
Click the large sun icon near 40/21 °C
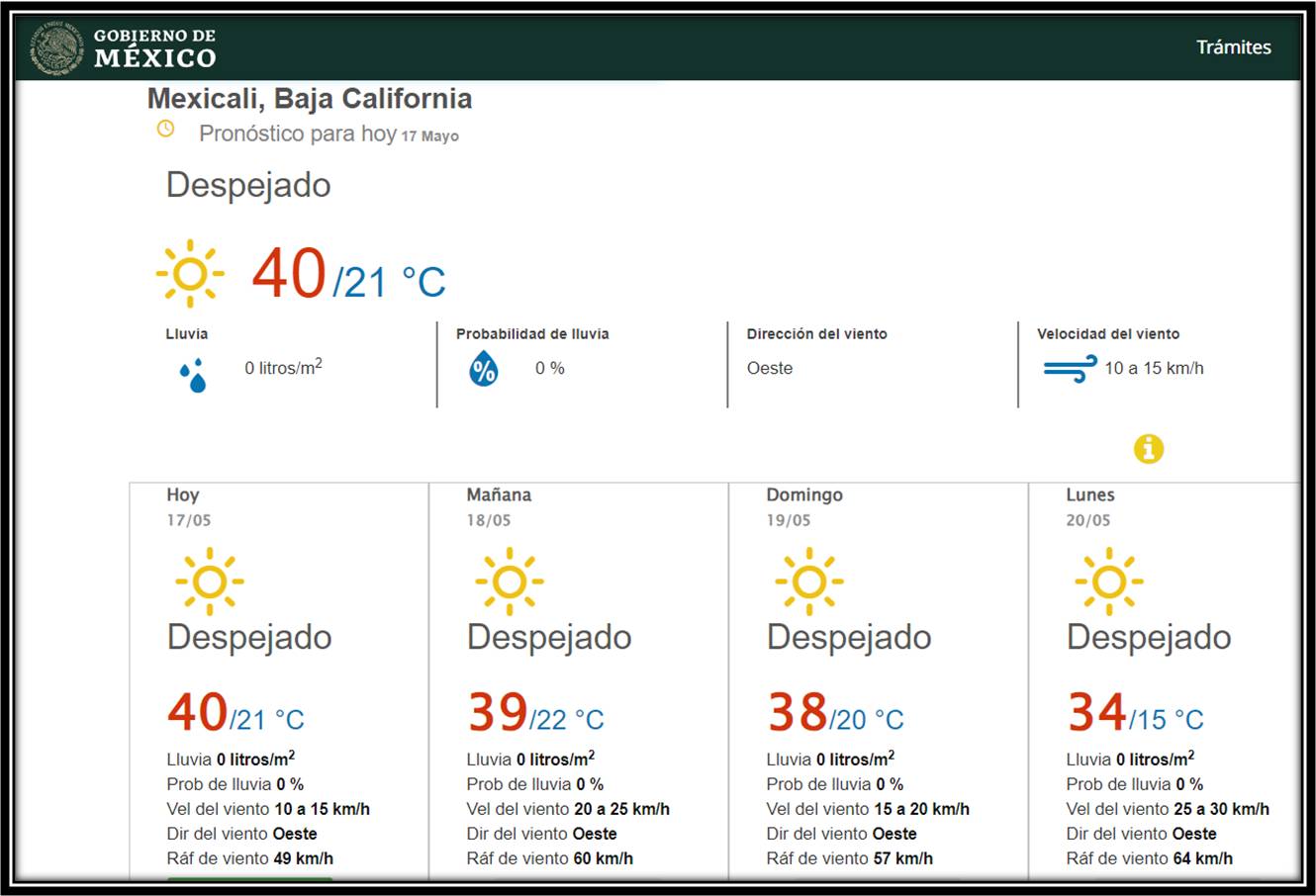[x=190, y=273]
